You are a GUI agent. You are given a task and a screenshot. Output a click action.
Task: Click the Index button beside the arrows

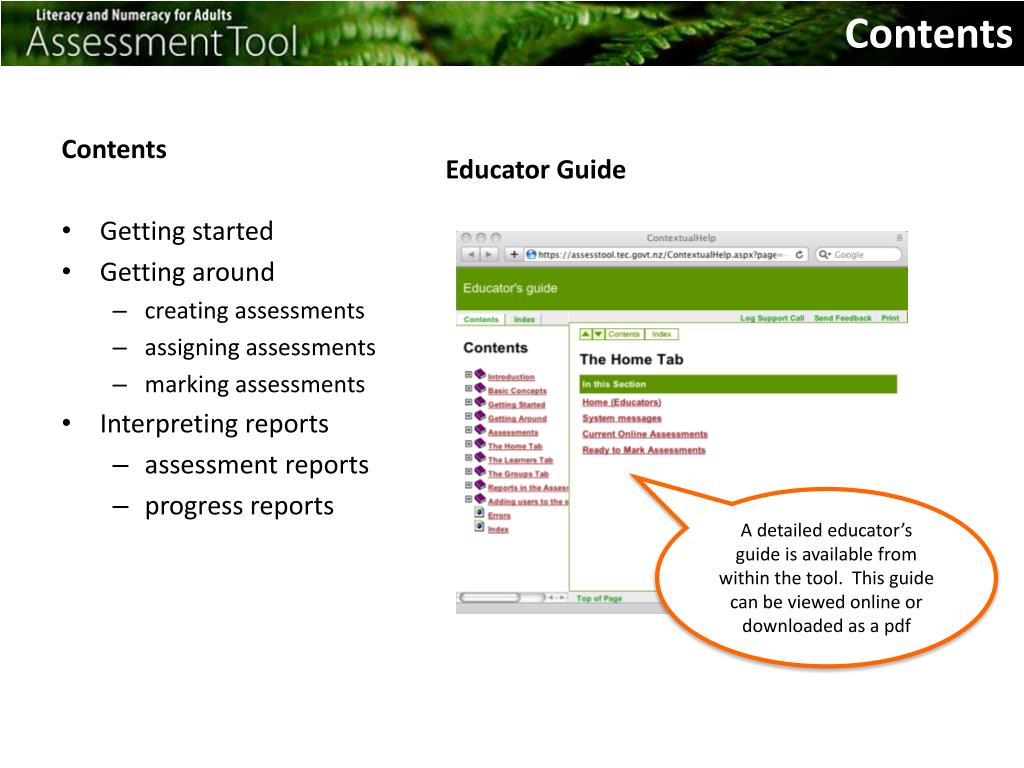tap(662, 334)
